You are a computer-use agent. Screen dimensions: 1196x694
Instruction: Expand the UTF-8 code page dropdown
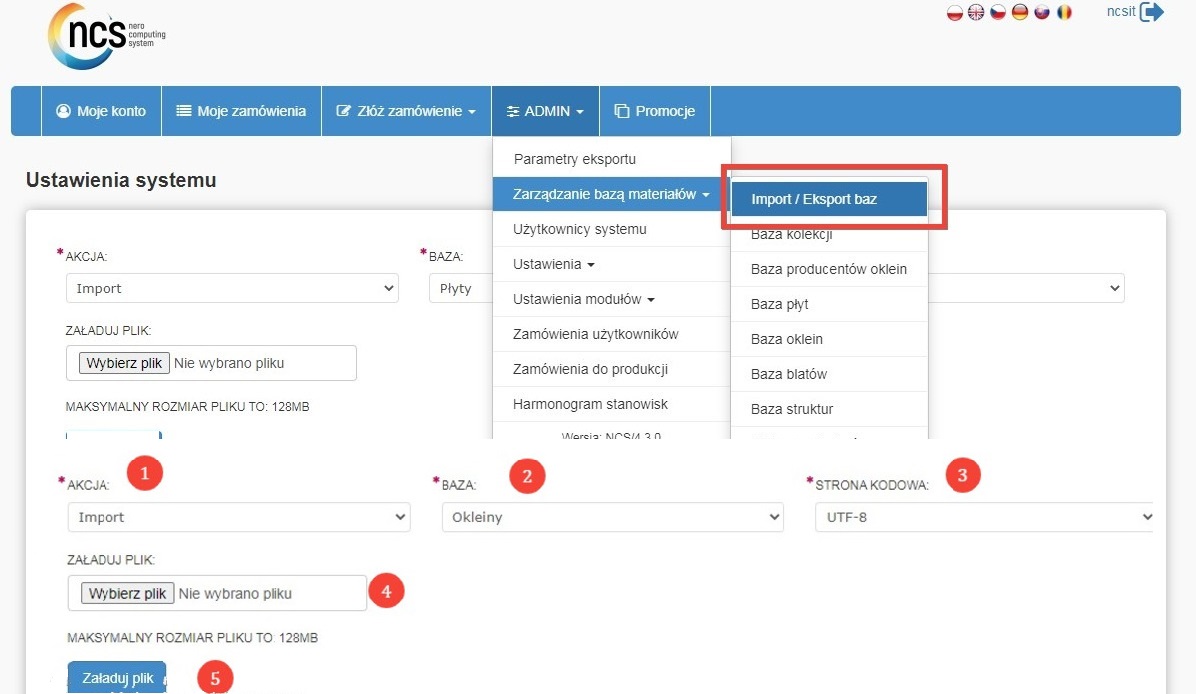[984, 517]
